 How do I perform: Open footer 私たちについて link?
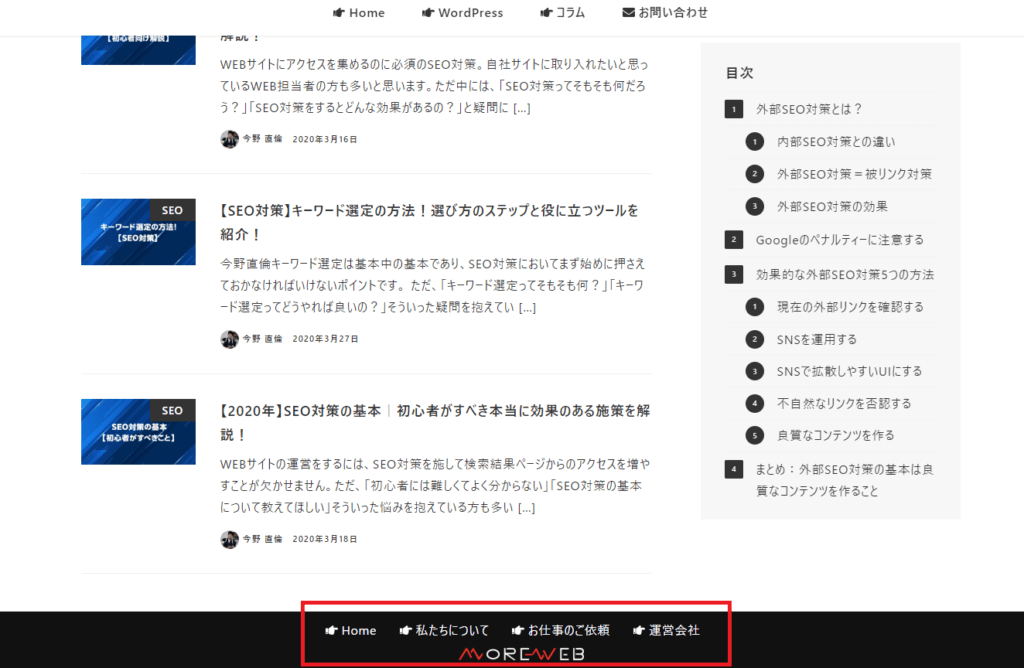coord(452,631)
